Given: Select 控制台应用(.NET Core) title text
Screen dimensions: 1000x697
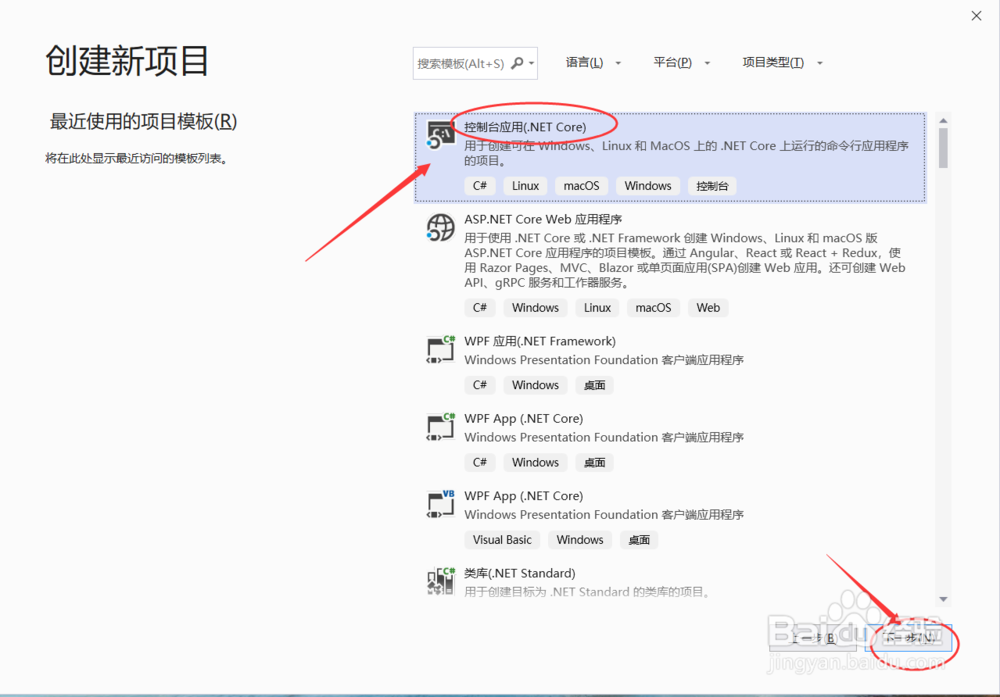Looking at the screenshot, I should click(x=525, y=127).
